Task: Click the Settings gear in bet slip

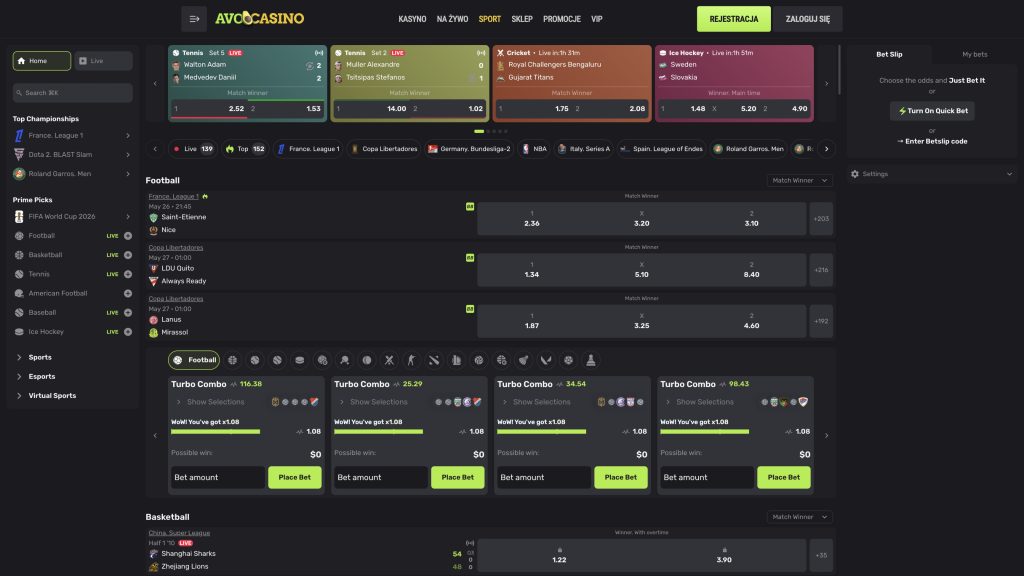Action: pos(854,174)
